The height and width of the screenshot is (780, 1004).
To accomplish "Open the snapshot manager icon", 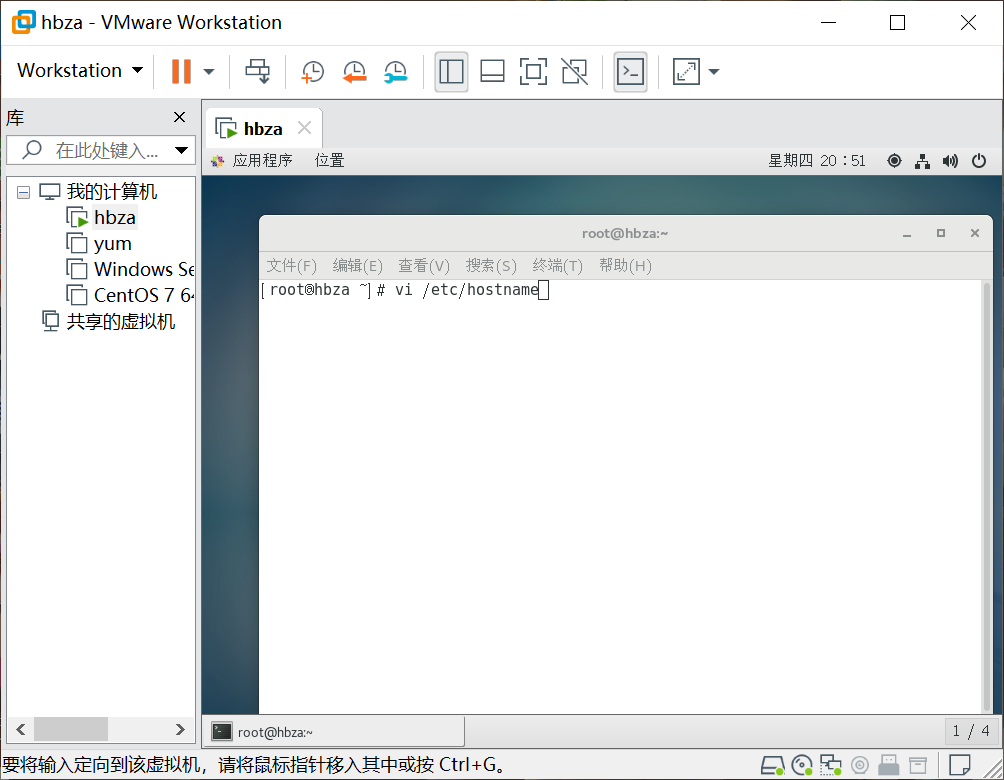I will 396,71.
